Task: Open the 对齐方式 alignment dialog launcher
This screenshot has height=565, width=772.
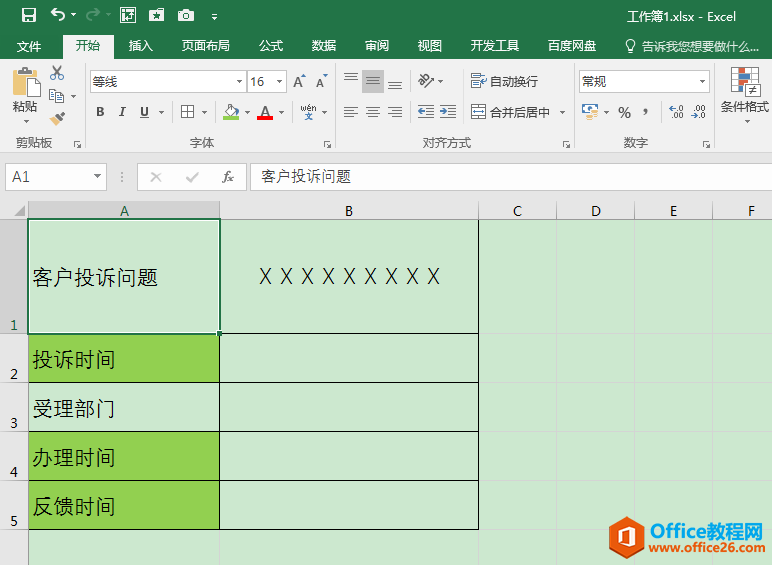Action: (x=567, y=144)
